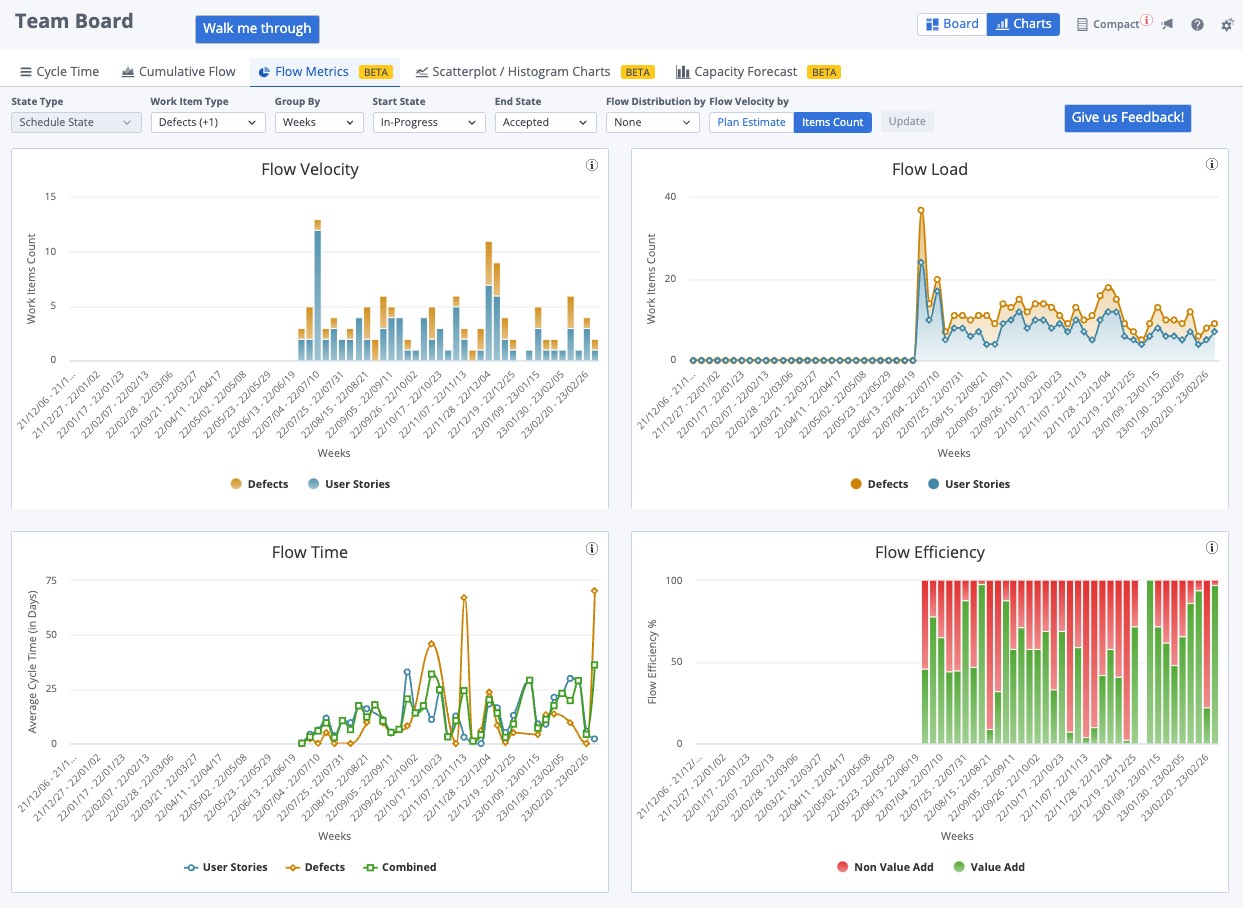Click the Flow Velocity info icon
Image resolution: width=1243 pixels, height=908 pixels.
click(592, 165)
